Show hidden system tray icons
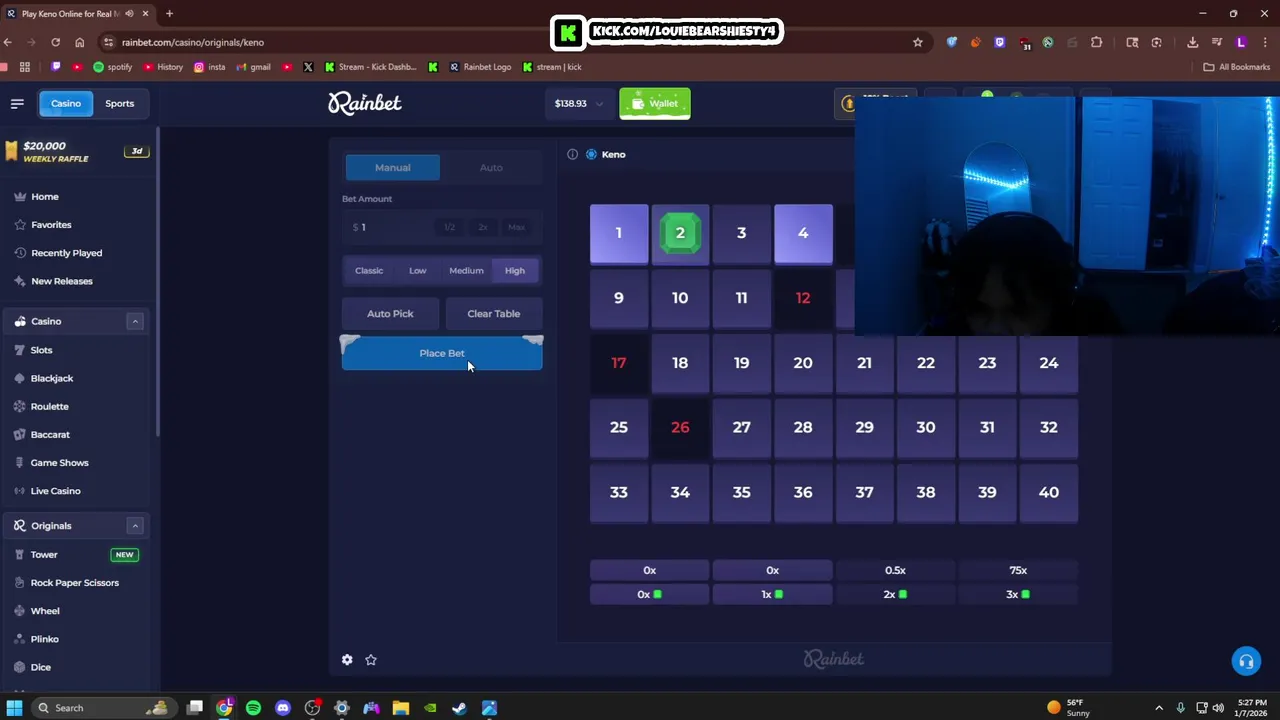This screenshot has width=1280, height=720. tap(1159, 708)
